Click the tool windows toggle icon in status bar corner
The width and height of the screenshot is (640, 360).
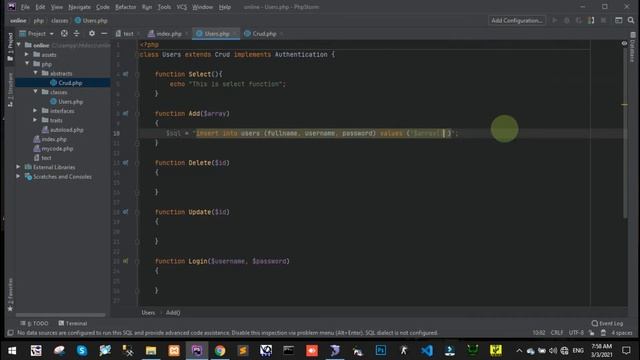(x=10, y=333)
